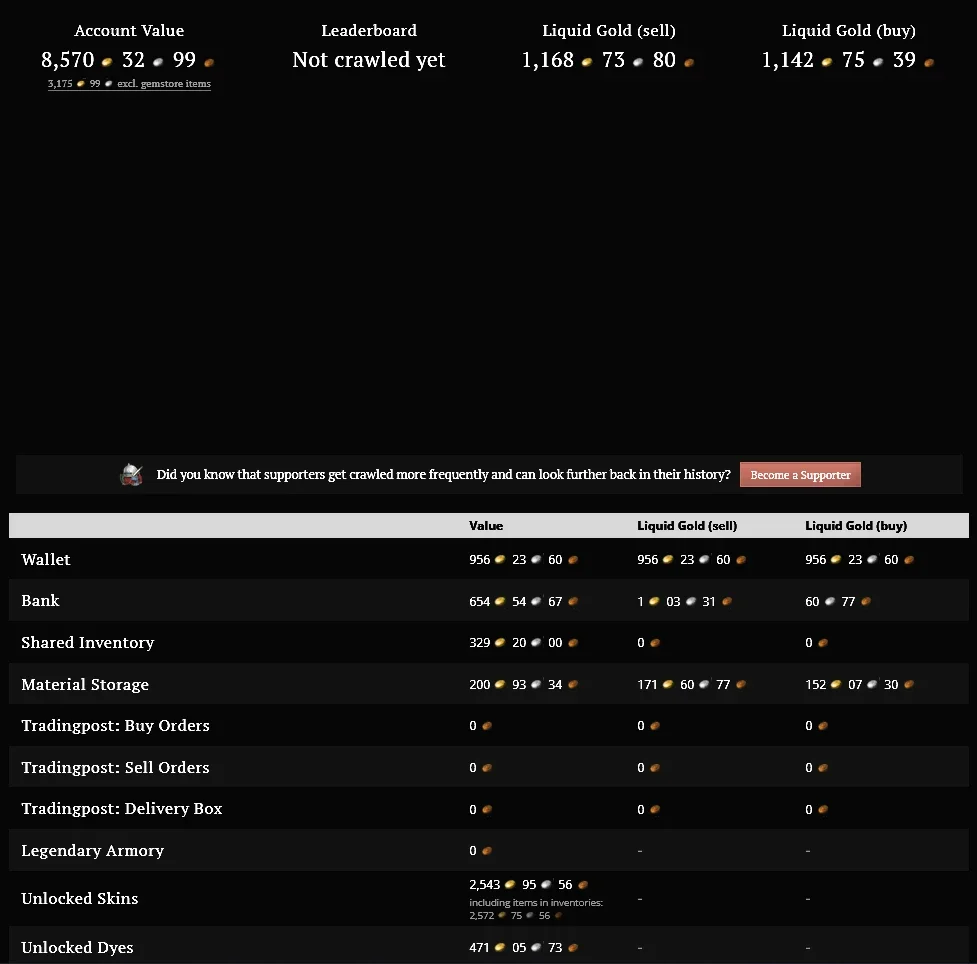The width and height of the screenshot is (977, 964).
Task: Click Material Storage liquid sell 171 gold
Action: [x=692, y=684]
